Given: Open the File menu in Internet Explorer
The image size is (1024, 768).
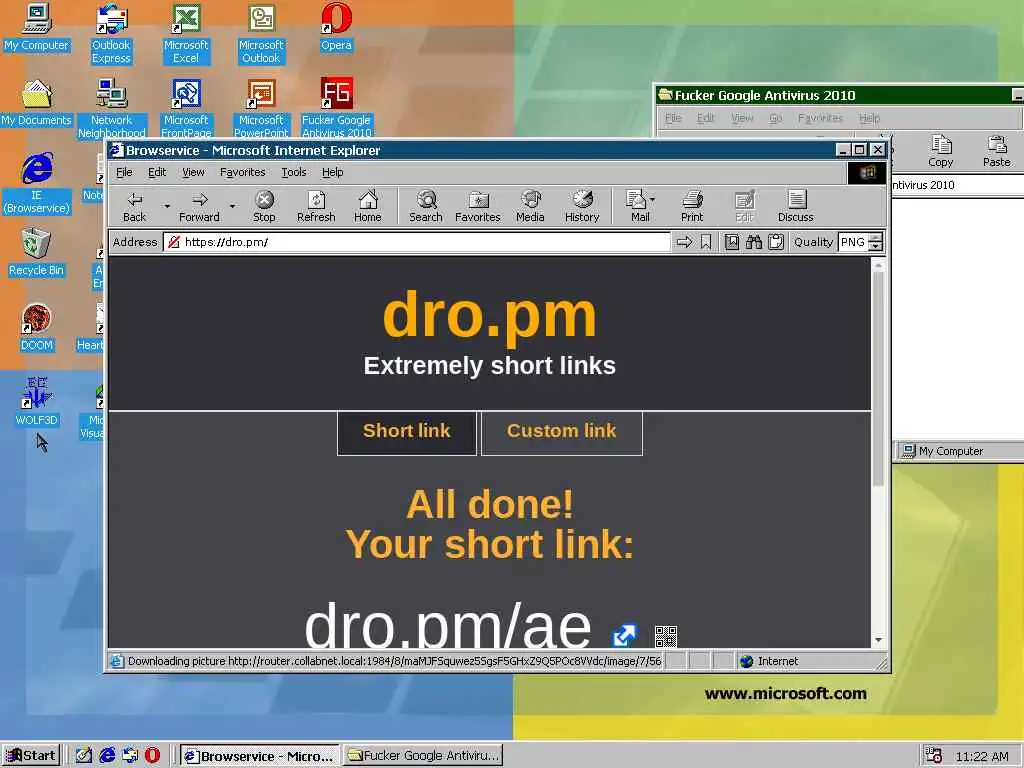Looking at the screenshot, I should [124, 172].
